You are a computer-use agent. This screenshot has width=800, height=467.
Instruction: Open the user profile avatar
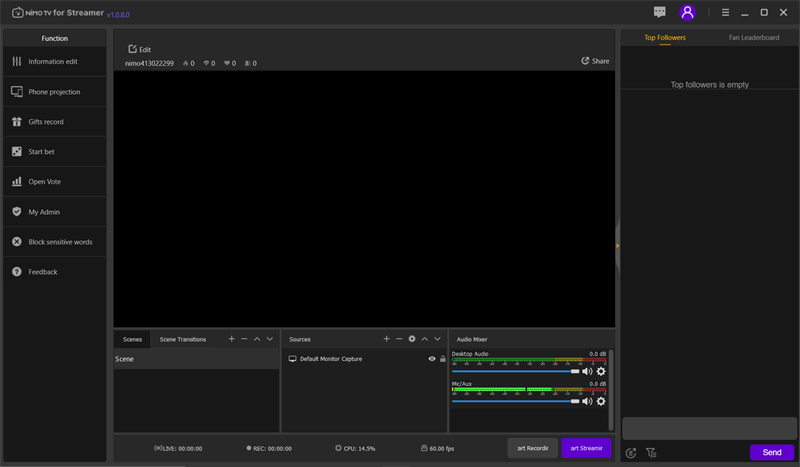point(687,12)
